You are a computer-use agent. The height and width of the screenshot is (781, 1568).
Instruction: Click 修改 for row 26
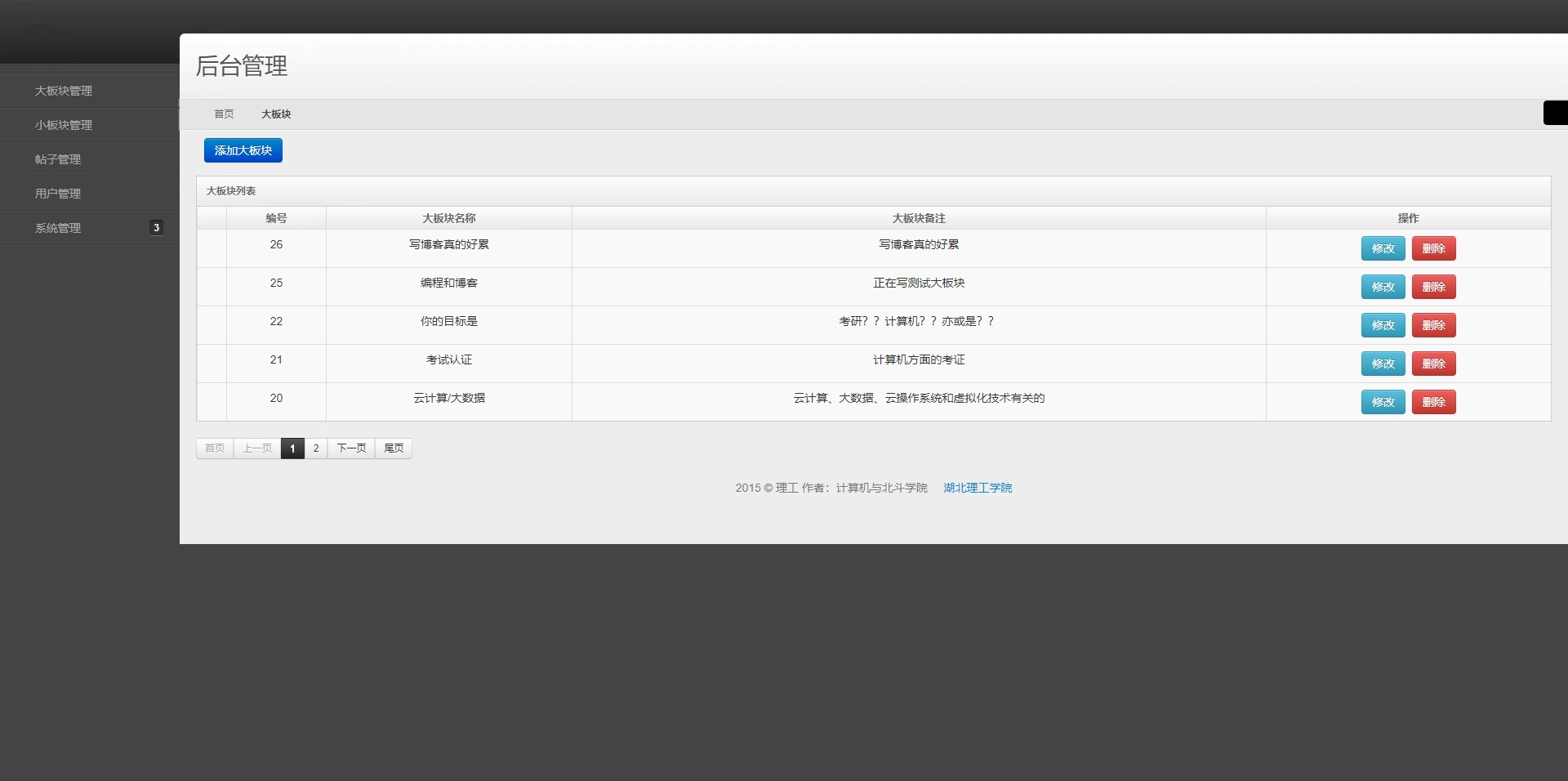(1383, 248)
